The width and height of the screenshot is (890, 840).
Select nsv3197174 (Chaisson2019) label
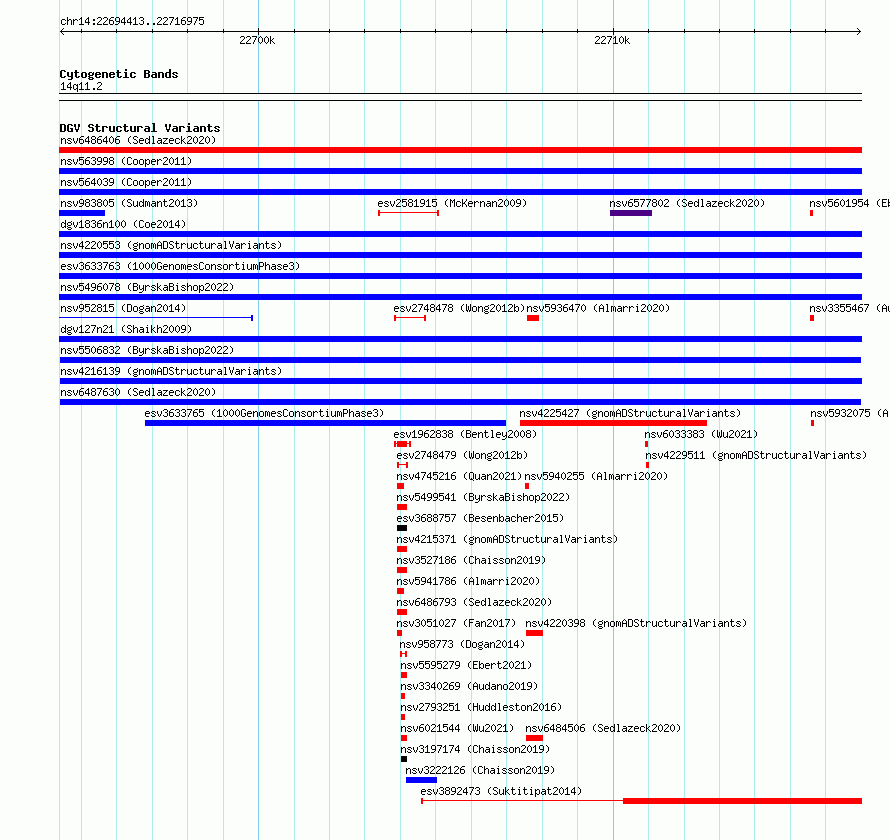coord(475,749)
